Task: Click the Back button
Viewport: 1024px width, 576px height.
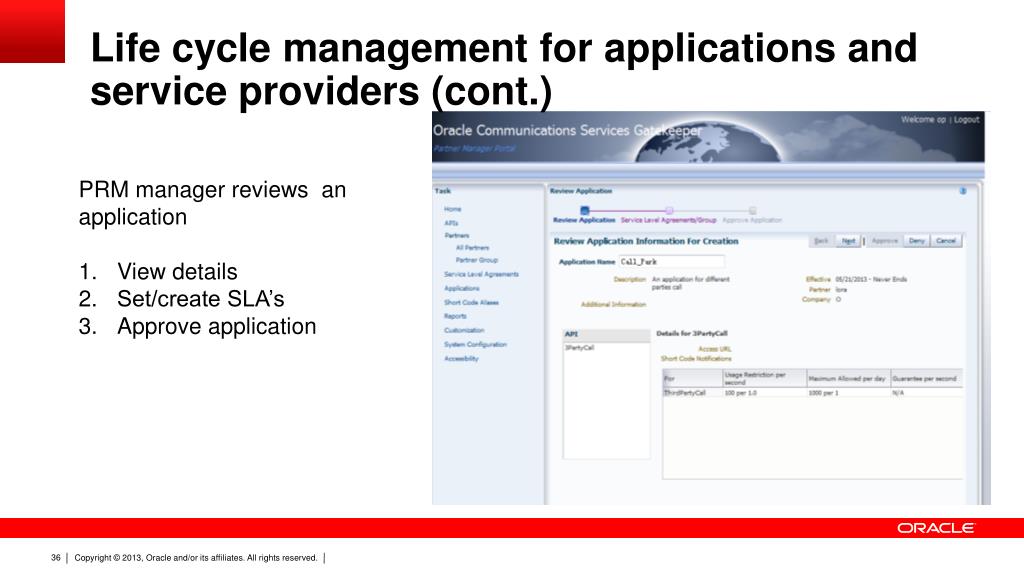Action: pos(822,241)
